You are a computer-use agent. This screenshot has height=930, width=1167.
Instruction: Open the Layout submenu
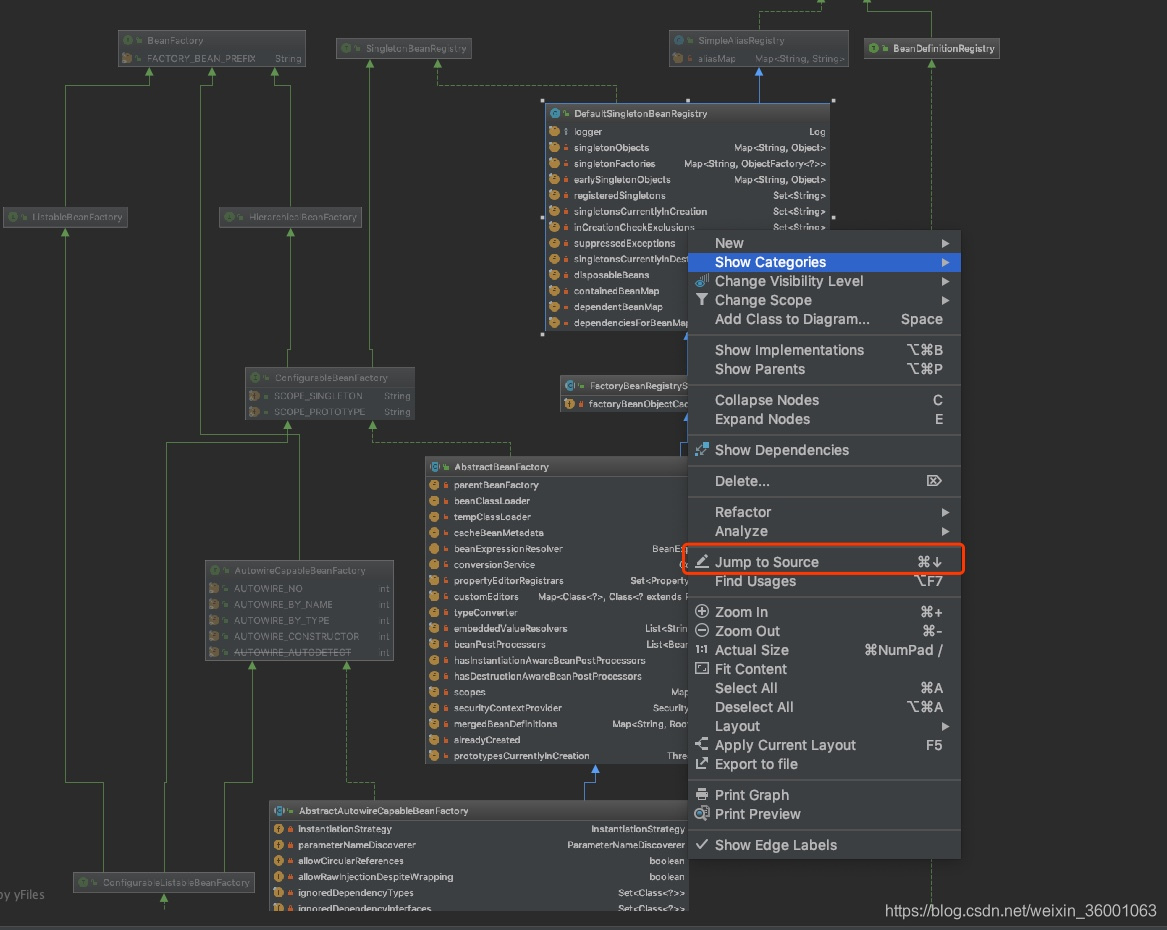824,726
